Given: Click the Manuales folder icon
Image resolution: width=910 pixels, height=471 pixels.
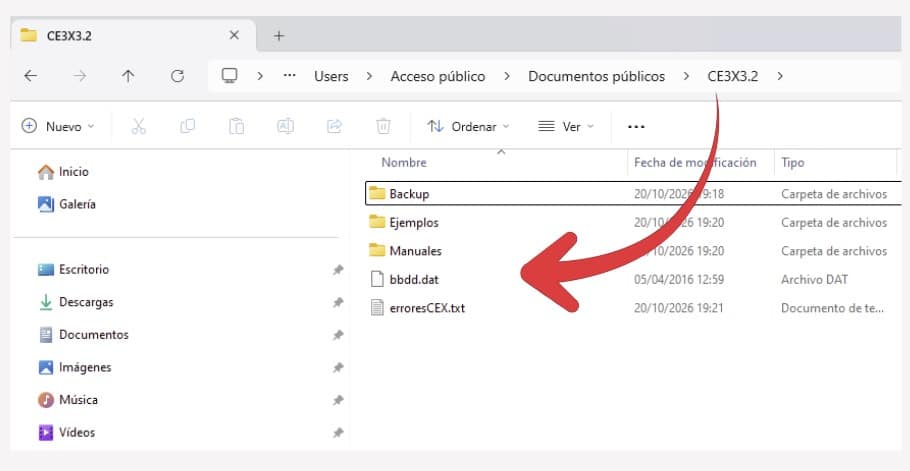Looking at the screenshot, I should pos(377,250).
